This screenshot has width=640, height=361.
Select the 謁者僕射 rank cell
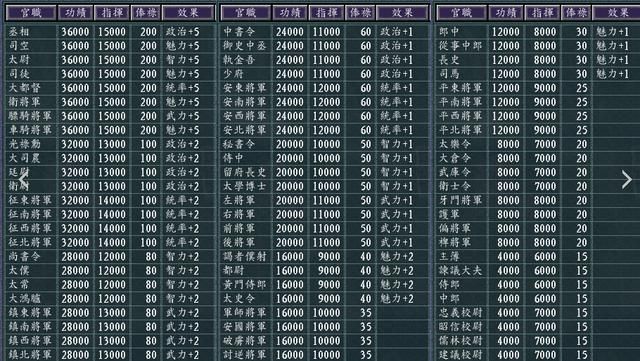tap(244, 256)
